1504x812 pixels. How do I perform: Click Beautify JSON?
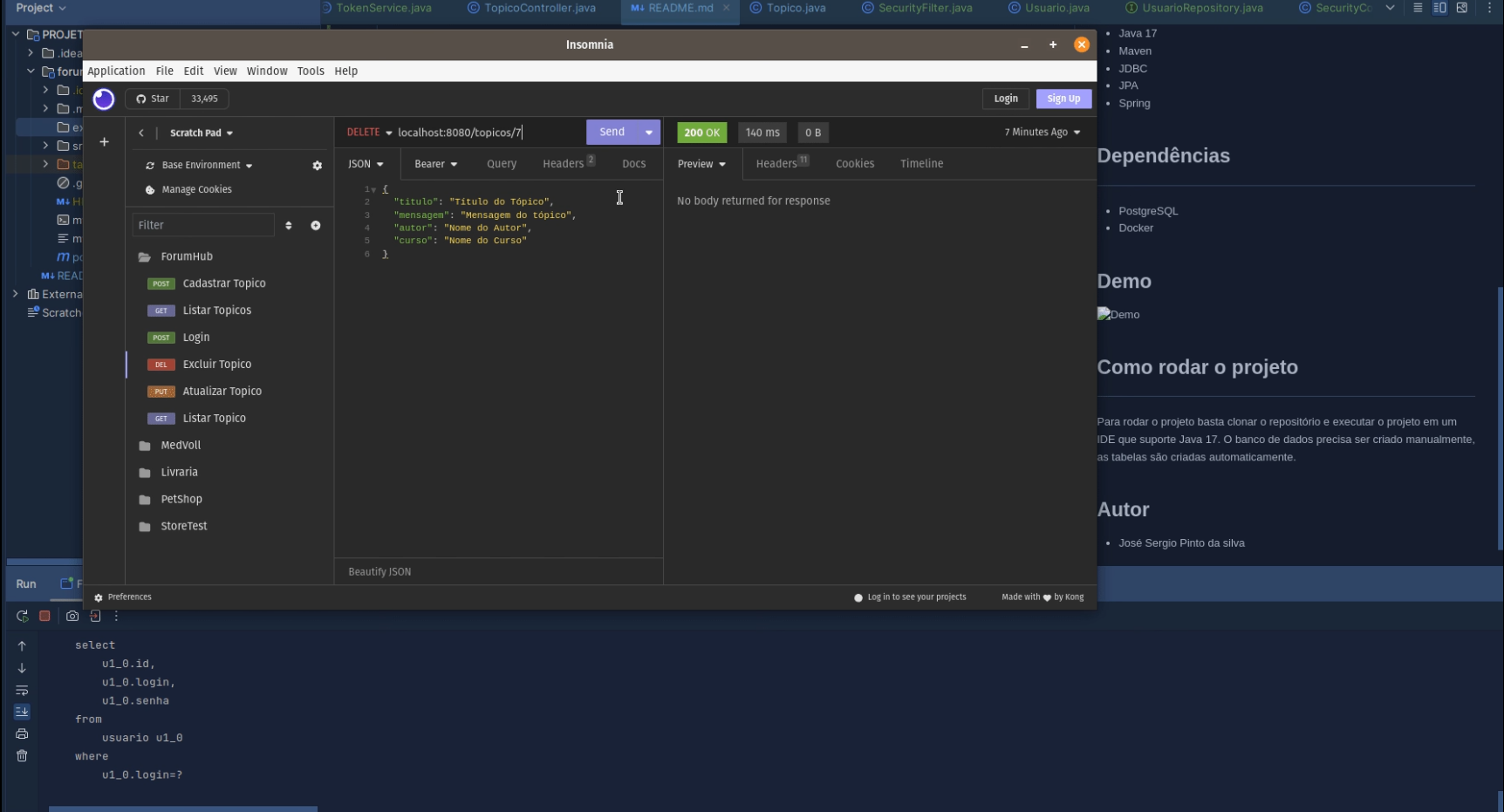coord(379,572)
